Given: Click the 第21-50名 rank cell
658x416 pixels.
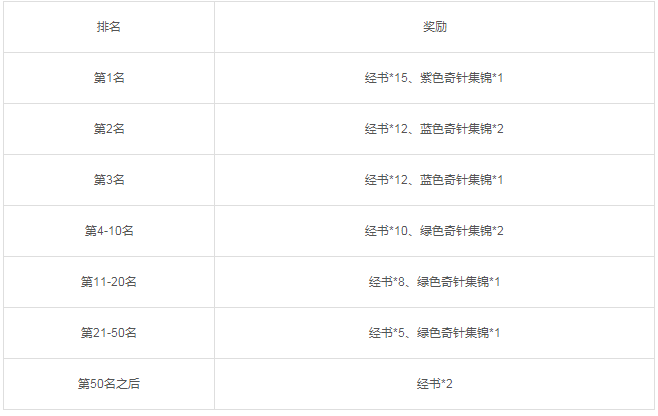Looking at the screenshot, I should click(108, 333).
